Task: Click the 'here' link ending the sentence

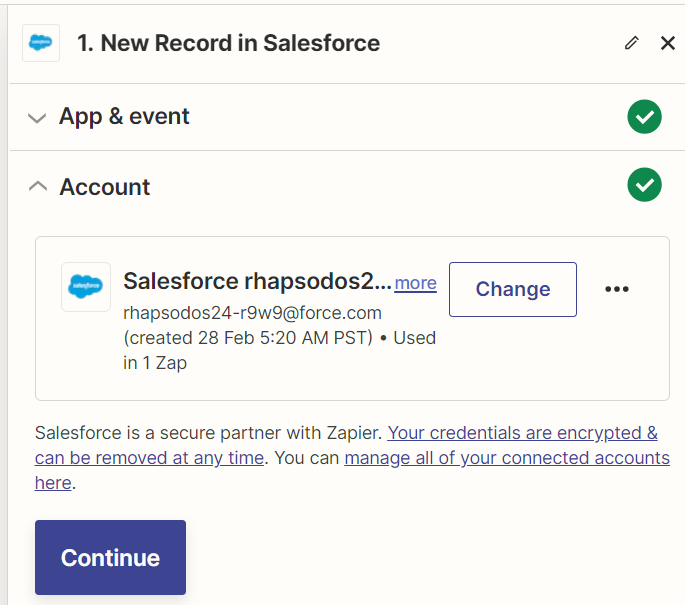Action: [53, 483]
